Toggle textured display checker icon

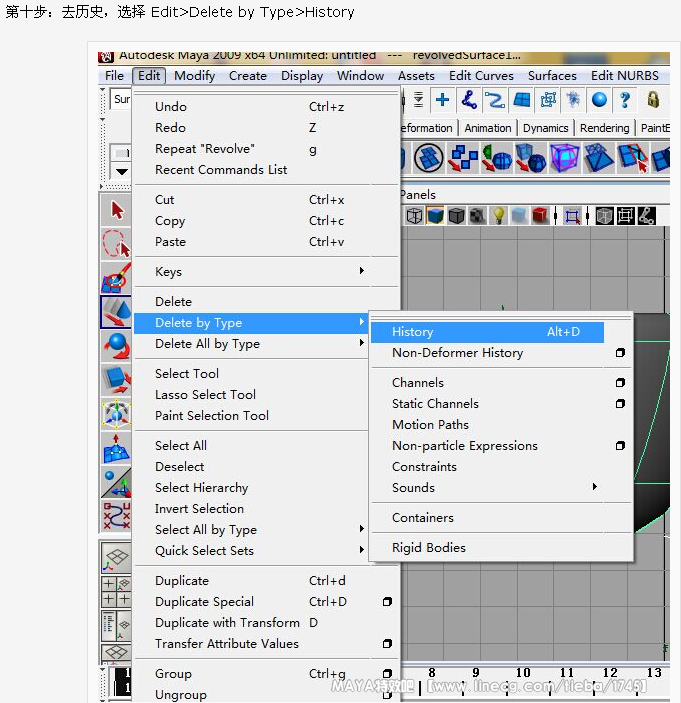pyautogui.click(x=477, y=216)
